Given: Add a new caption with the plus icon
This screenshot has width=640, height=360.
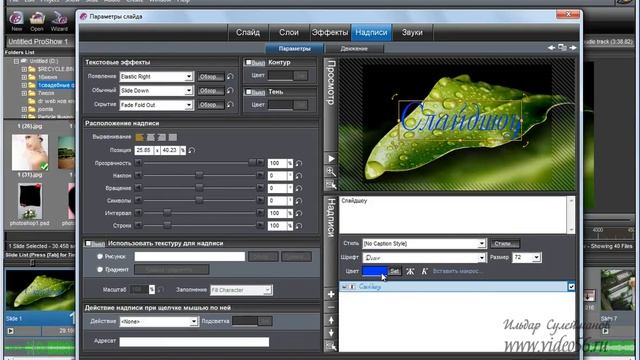Looking at the screenshot, I should (x=331, y=294).
